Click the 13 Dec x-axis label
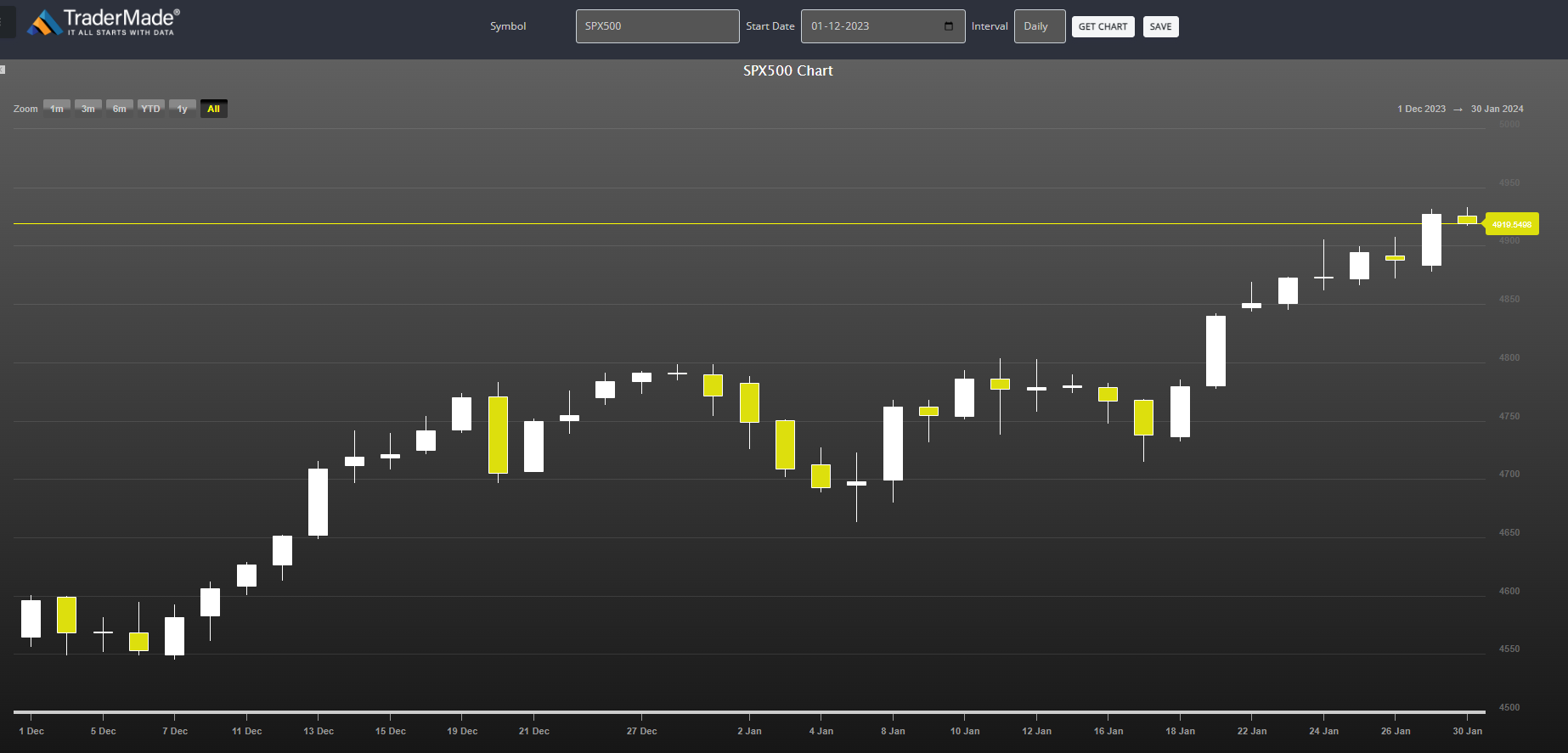Screen dimensions: 1568x753 319,731
